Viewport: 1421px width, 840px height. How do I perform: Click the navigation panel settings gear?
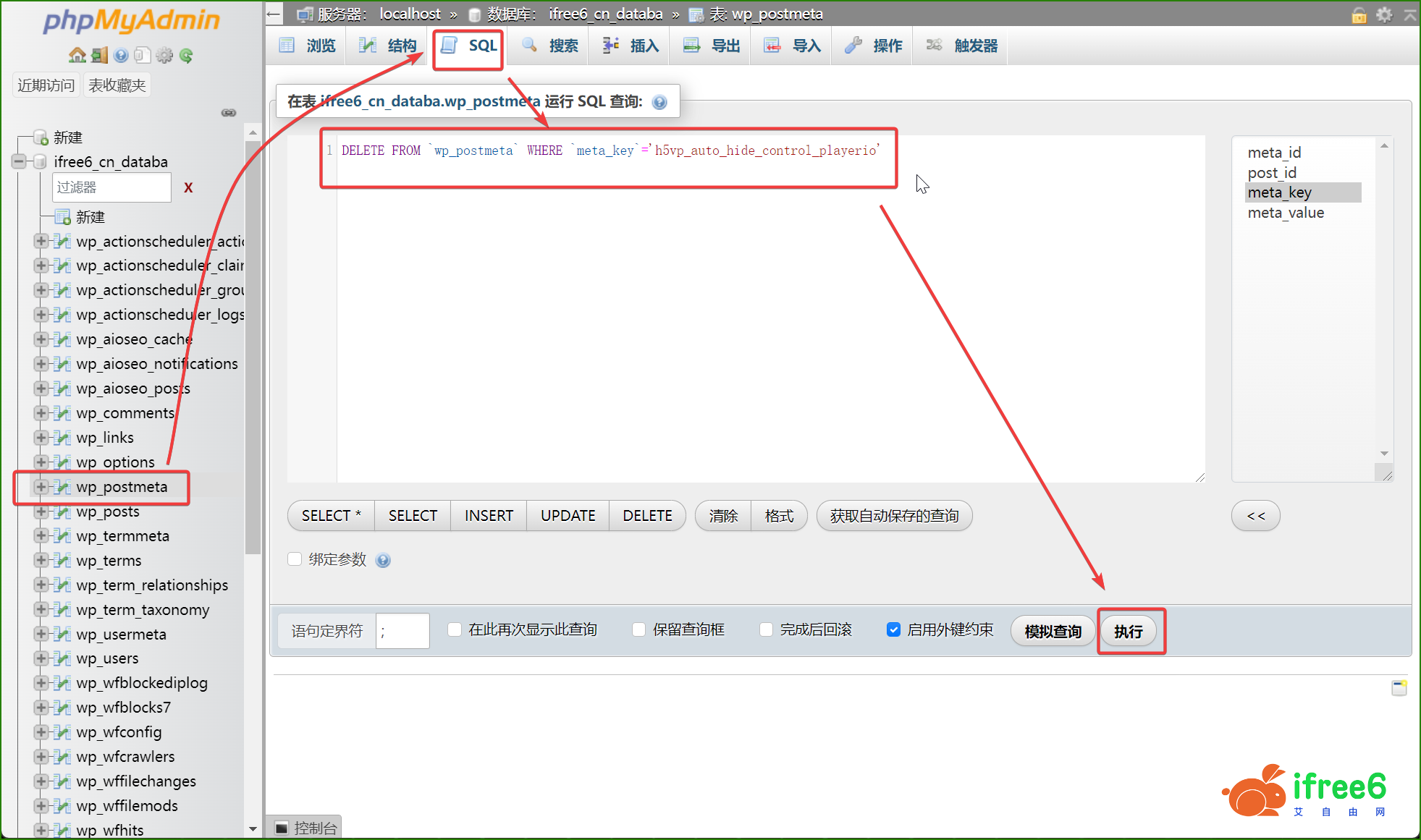pyautogui.click(x=164, y=56)
